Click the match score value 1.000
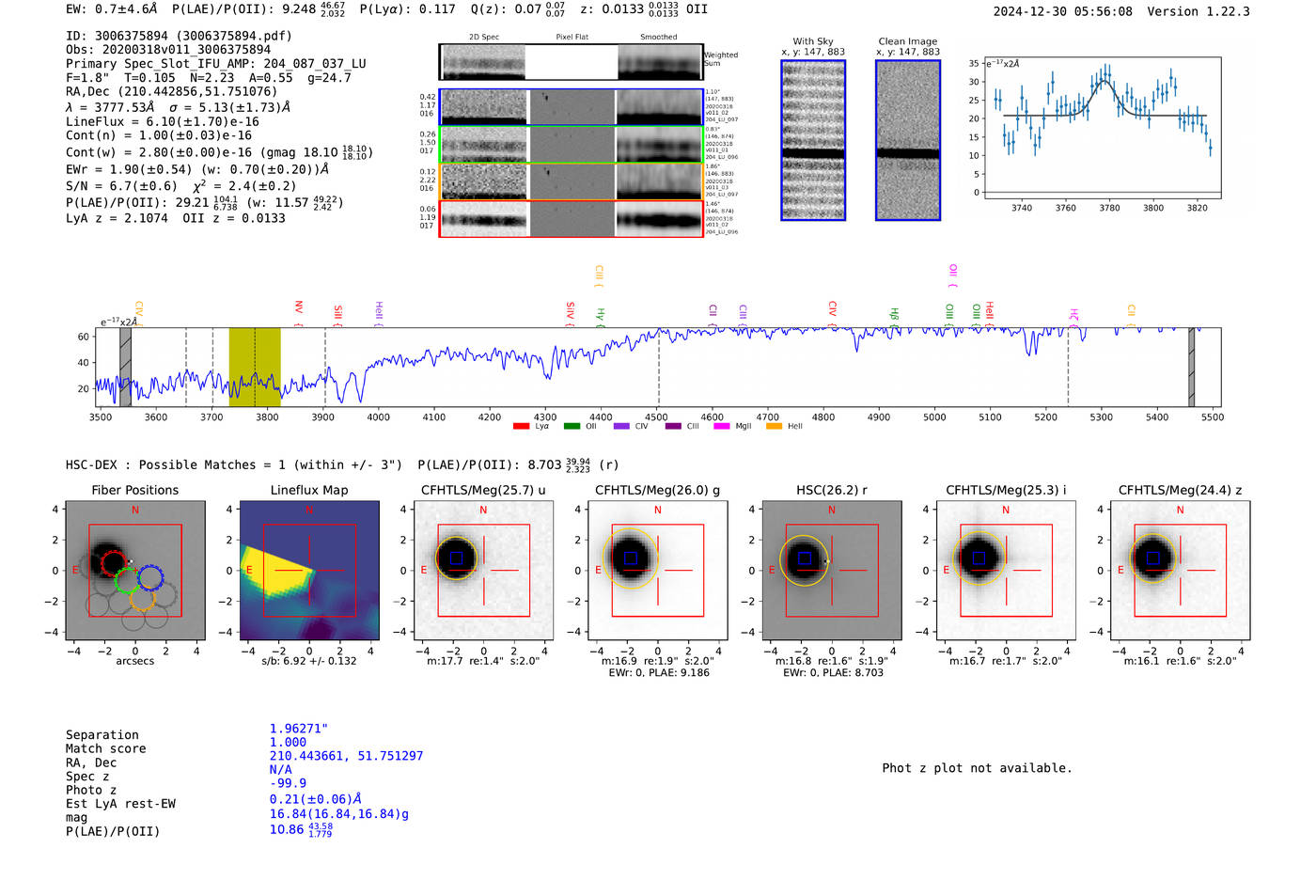Image resolution: width=1316 pixels, height=896 pixels. (288, 742)
